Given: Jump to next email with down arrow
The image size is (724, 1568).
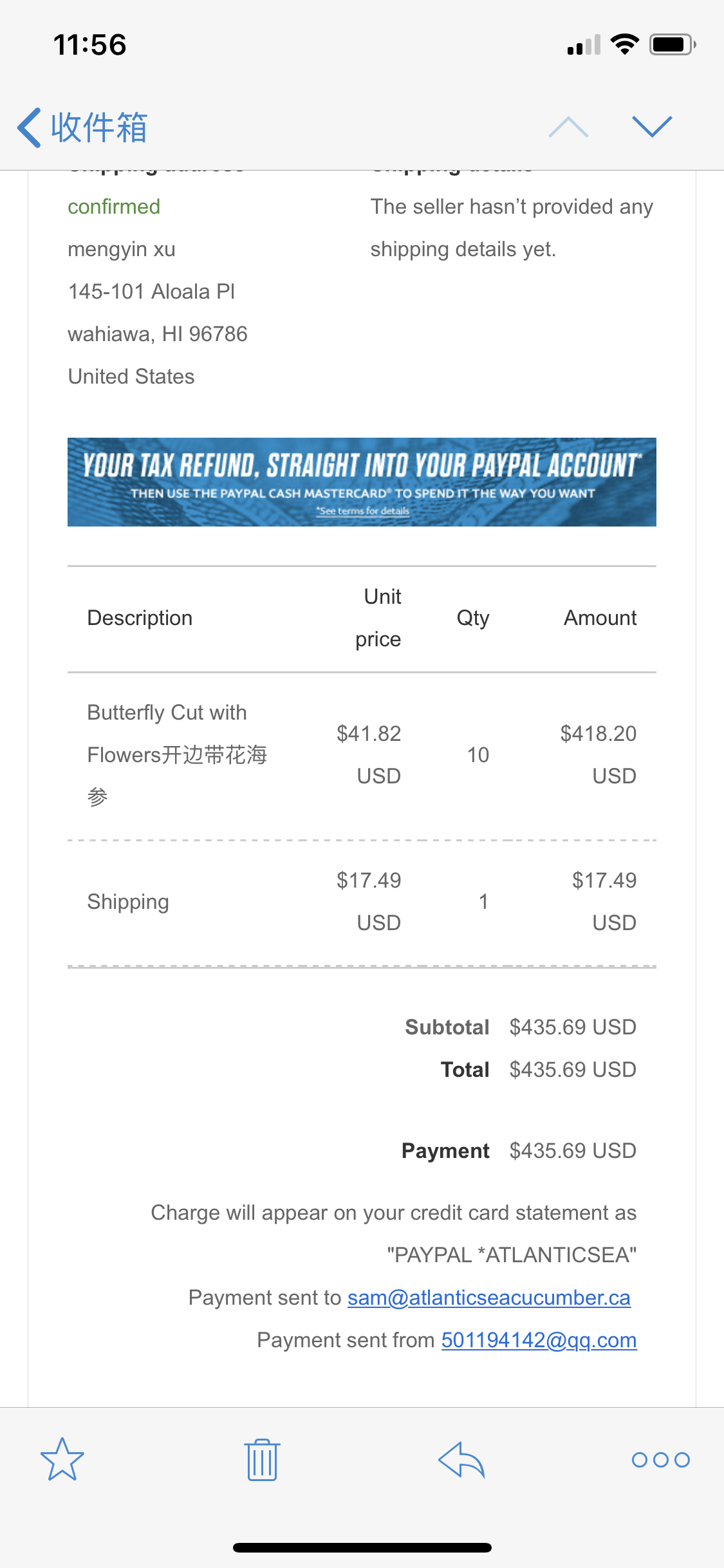Looking at the screenshot, I should click(652, 127).
